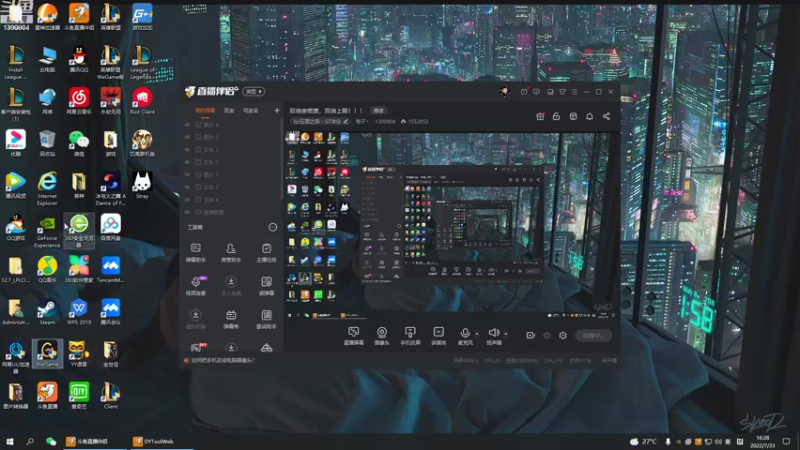Add a new scene with plus button
800x450 pixels.
277,110
